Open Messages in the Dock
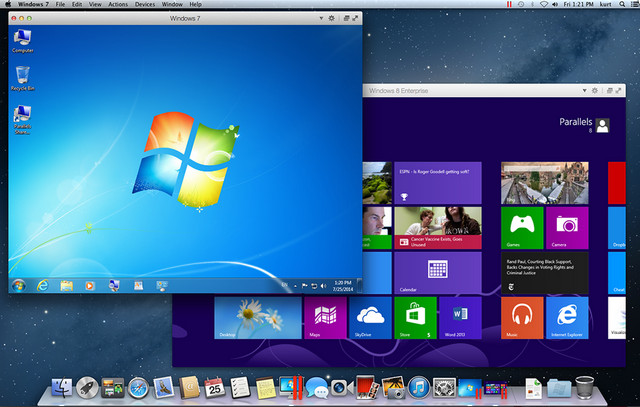This screenshot has width=640, height=407. coord(316,387)
